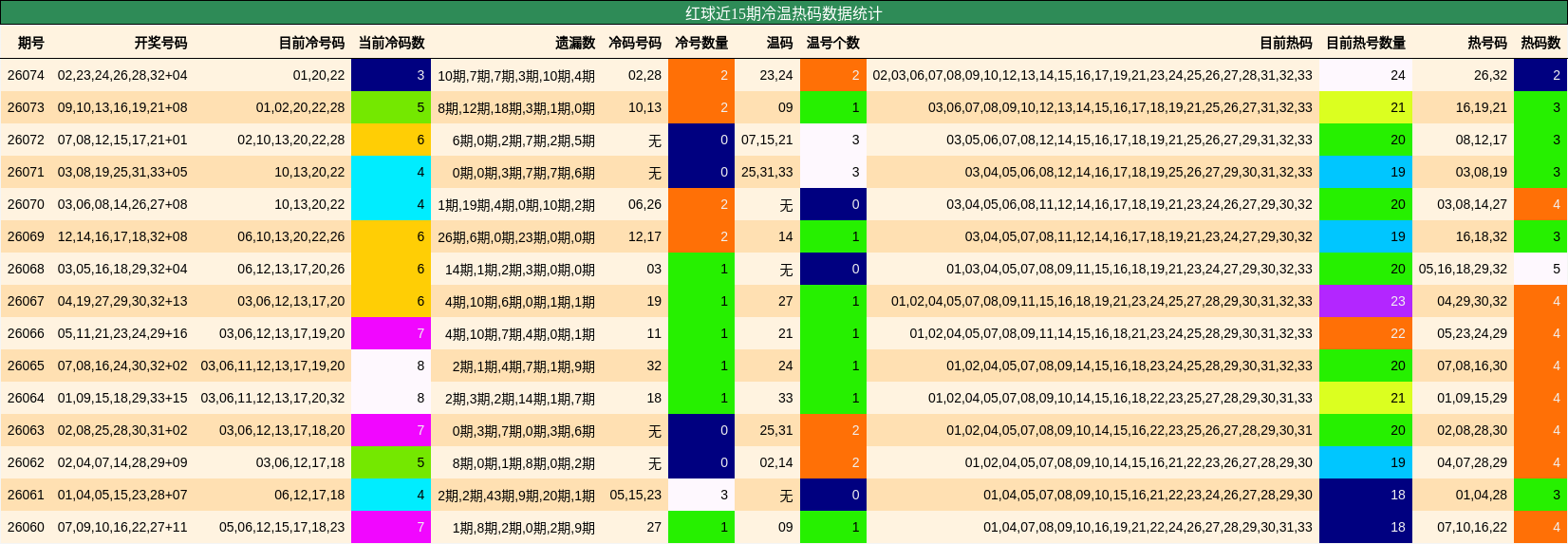The height and width of the screenshot is (544, 1568).
Task: Select period number 26074
Action: (26, 75)
